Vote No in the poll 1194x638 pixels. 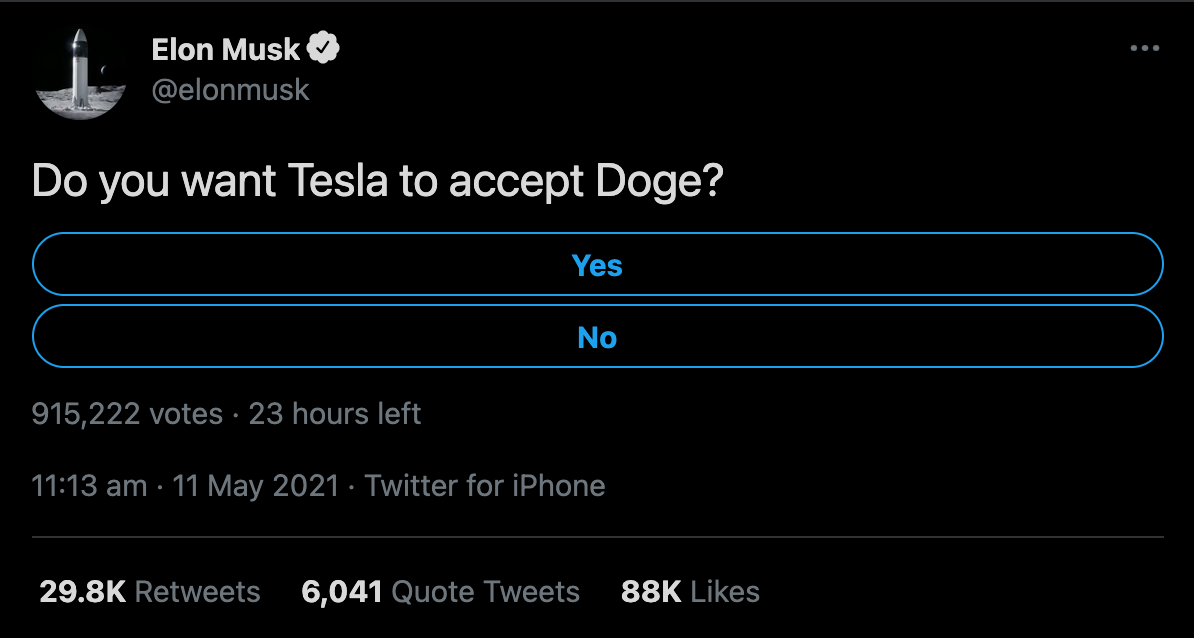click(597, 338)
